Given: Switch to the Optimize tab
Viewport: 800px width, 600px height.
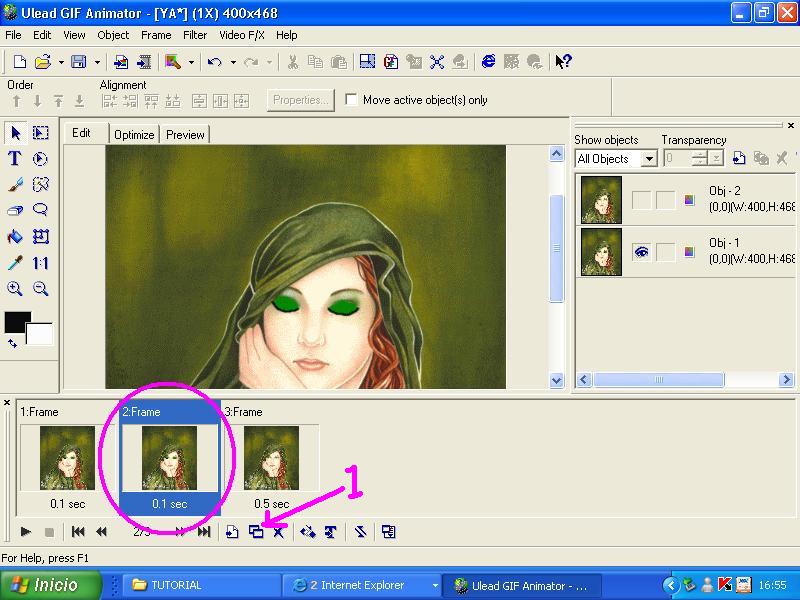Looking at the screenshot, I should (x=134, y=135).
